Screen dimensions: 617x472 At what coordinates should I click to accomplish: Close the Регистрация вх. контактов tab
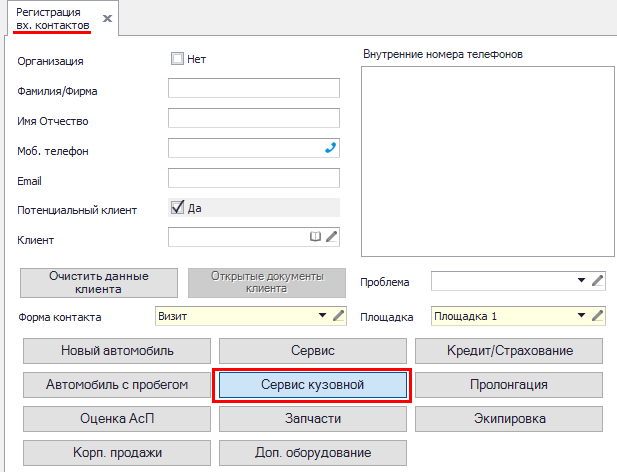pyautogui.click(x=107, y=19)
